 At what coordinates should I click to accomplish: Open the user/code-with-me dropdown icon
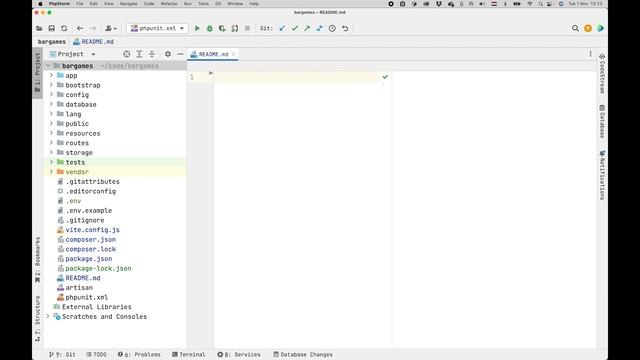[x=111, y=28]
